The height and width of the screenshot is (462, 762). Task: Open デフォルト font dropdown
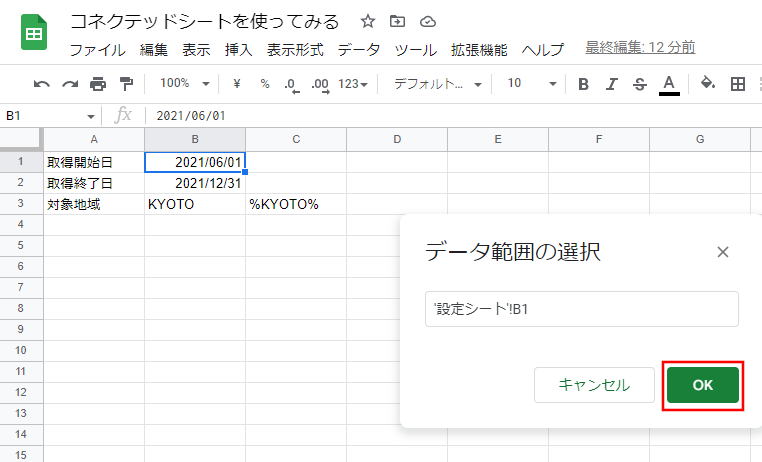coord(437,84)
